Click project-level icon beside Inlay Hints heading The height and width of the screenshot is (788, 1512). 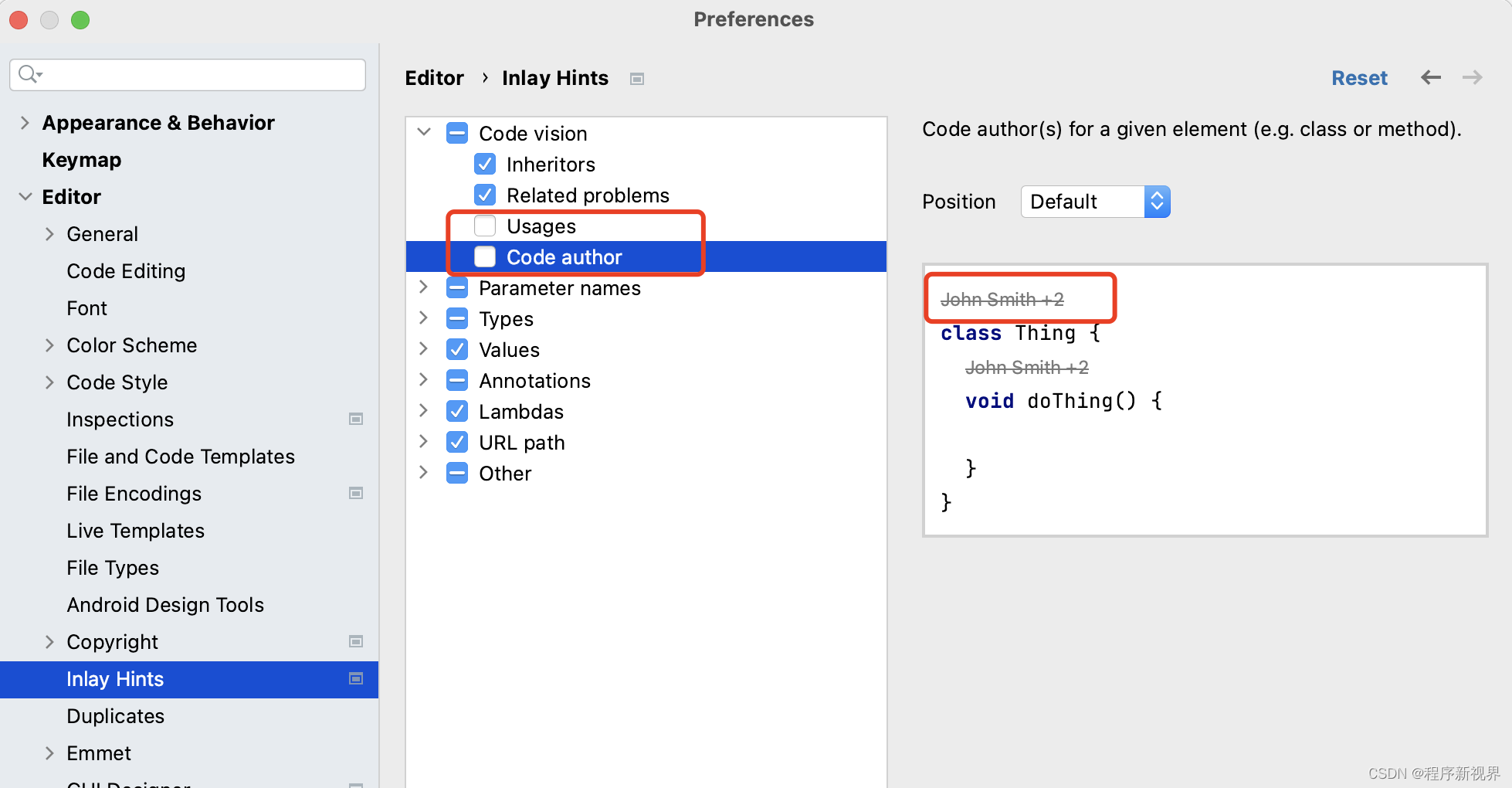point(637,79)
